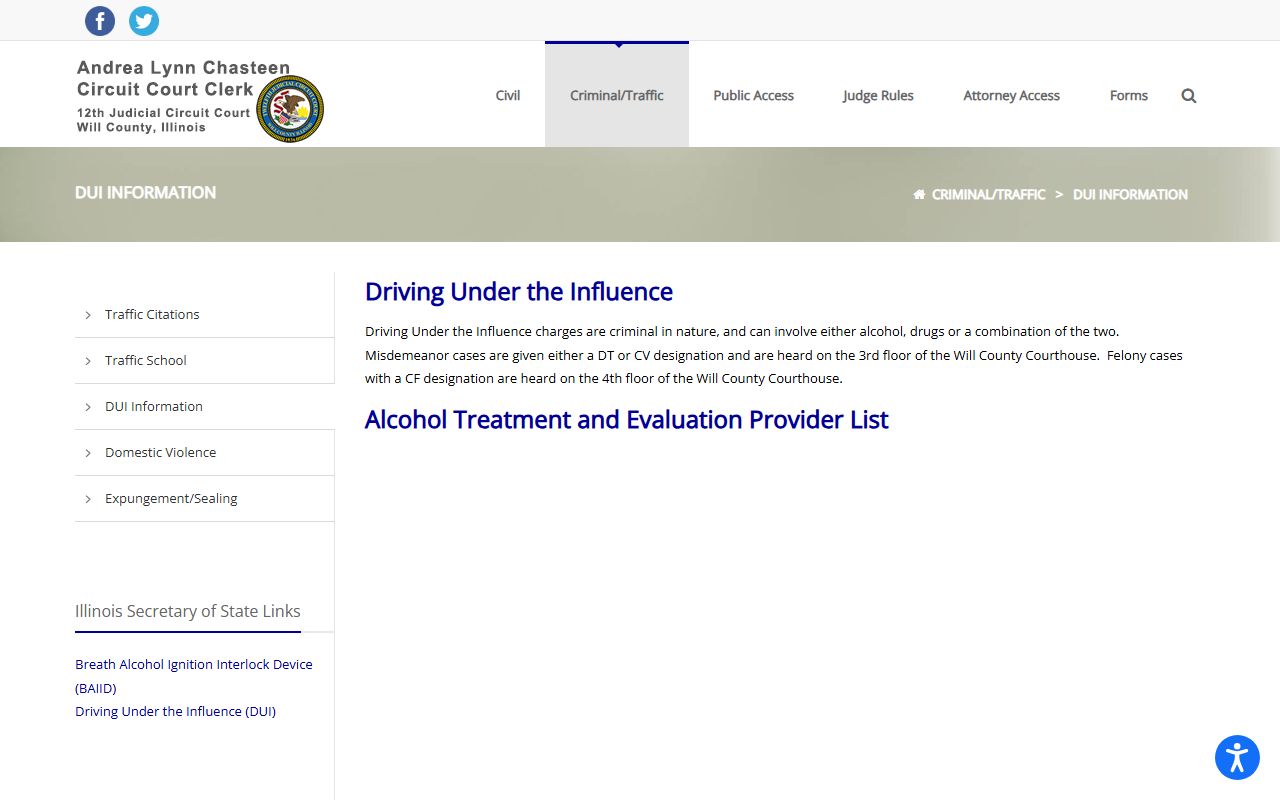Click the breadcrumb home icon
This screenshot has height=800, width=1280.
click(919, 195)
